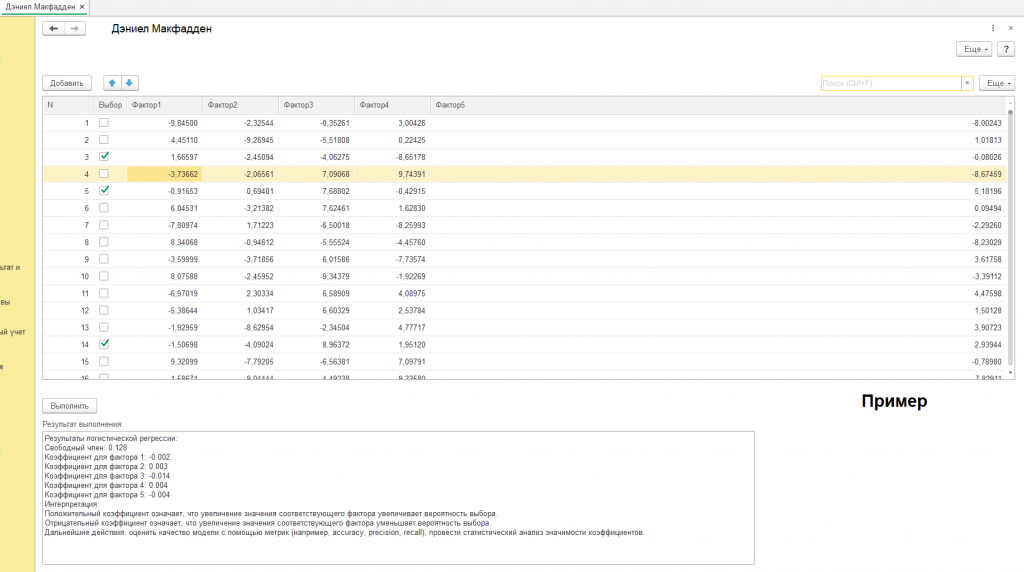Select cell 6,01586 in row 9

point(317,259)
